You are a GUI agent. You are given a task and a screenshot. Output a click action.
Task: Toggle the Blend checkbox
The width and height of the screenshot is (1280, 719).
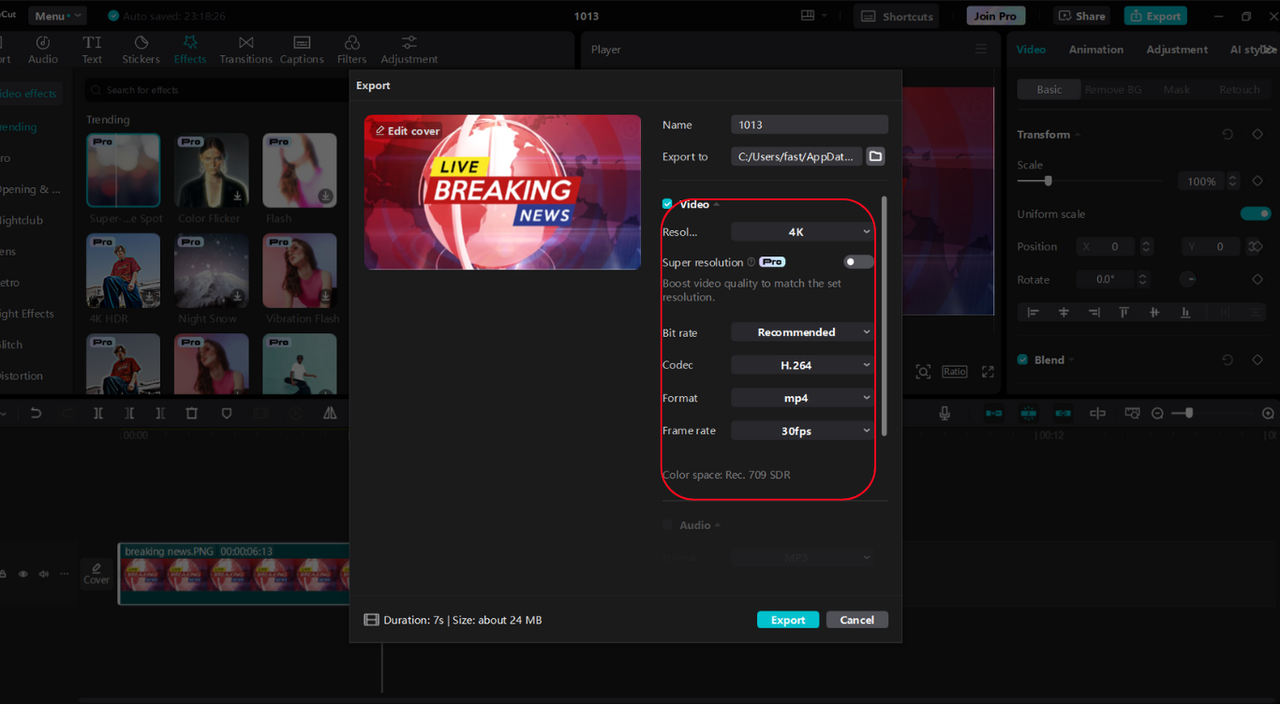[1023, 360]
